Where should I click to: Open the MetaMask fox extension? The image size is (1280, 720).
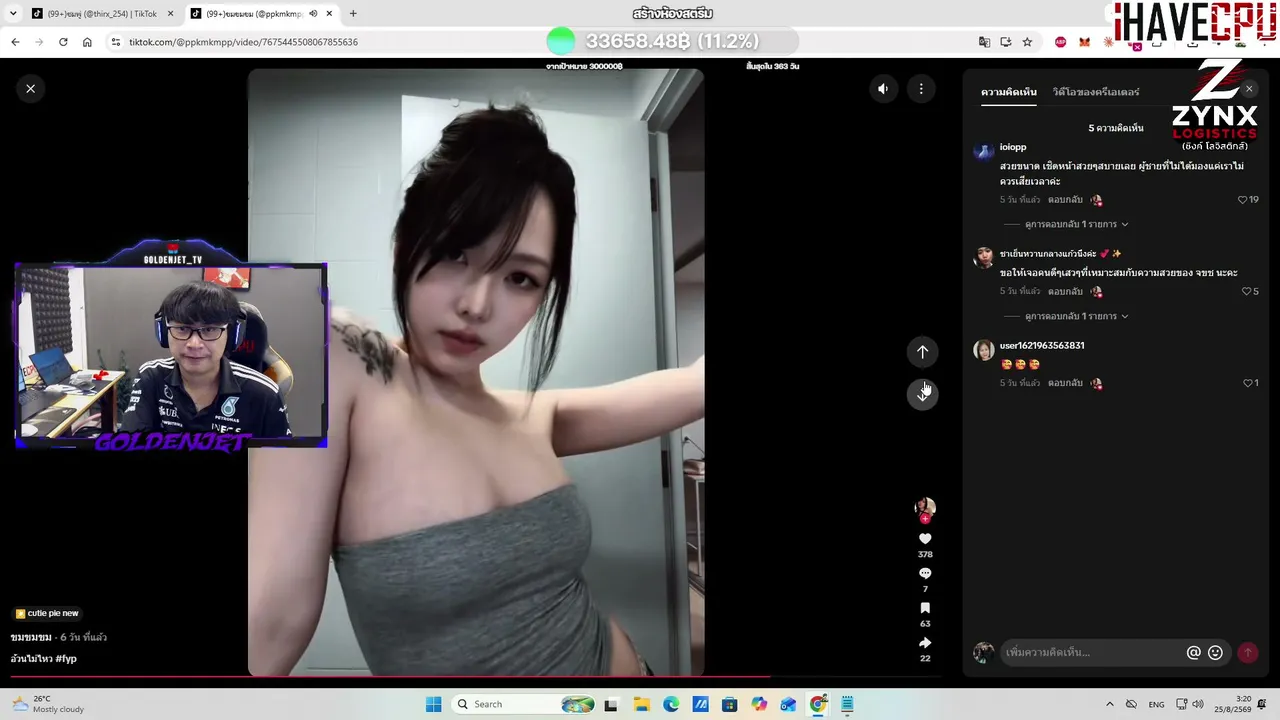[x=1084, y=42]
